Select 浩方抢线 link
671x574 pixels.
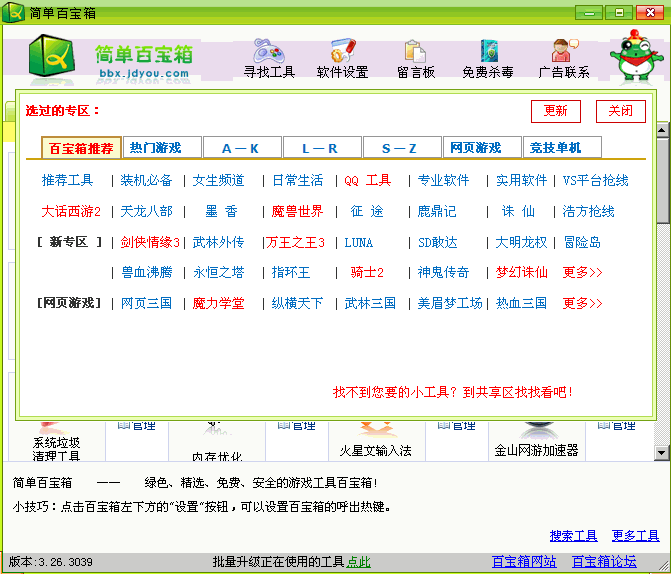[x=588, y=211]
